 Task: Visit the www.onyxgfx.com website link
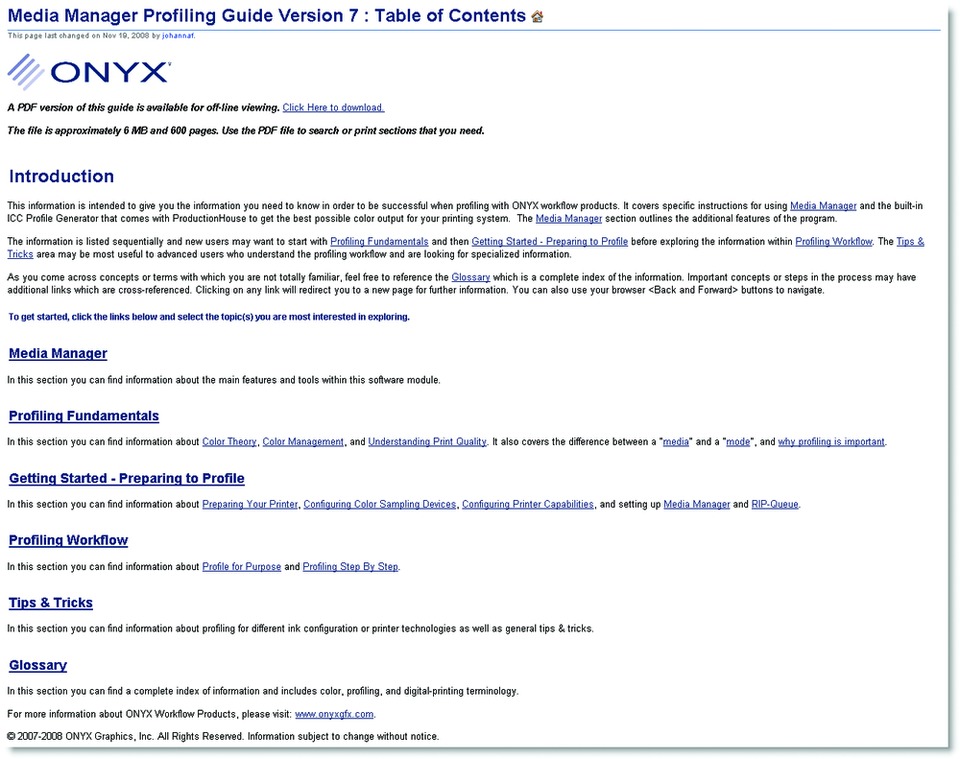click(334, 714)
